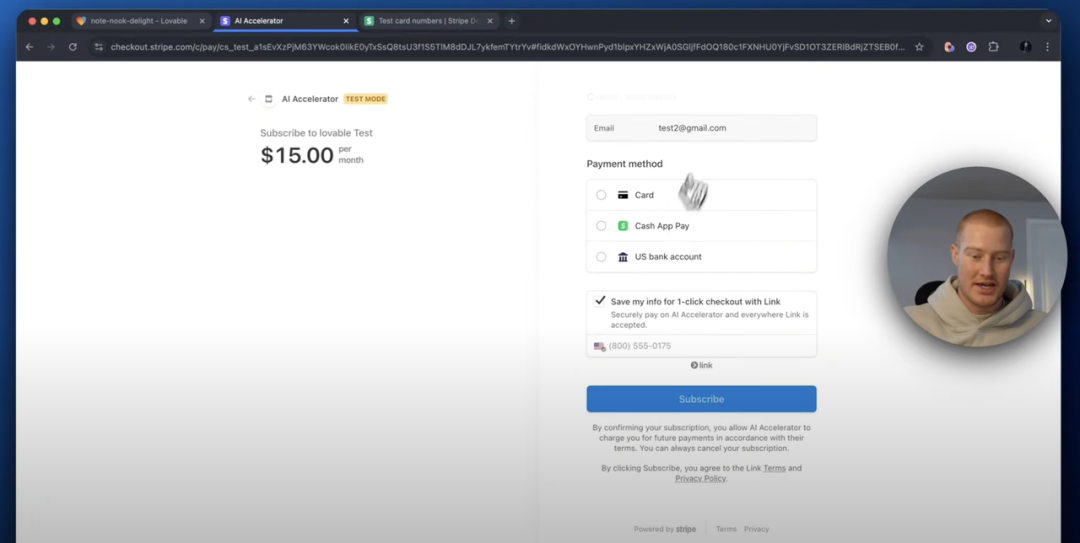The height and width of the screenshot is (543, 1080).
Task: Close the note-nook-delight Lovable tab
Action: 202,21
